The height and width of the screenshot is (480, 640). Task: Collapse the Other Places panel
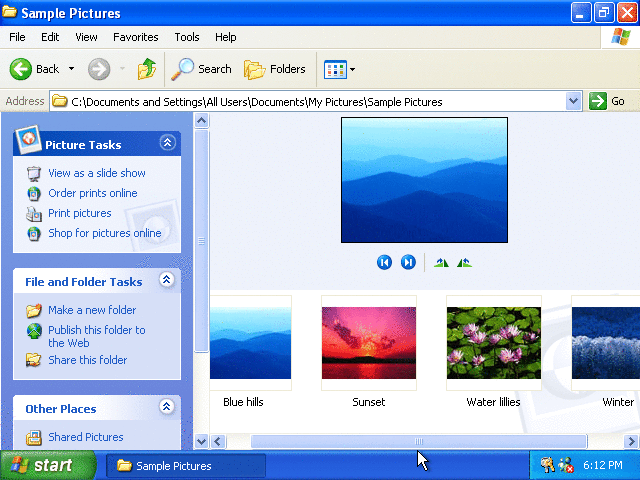coord(167,407)
